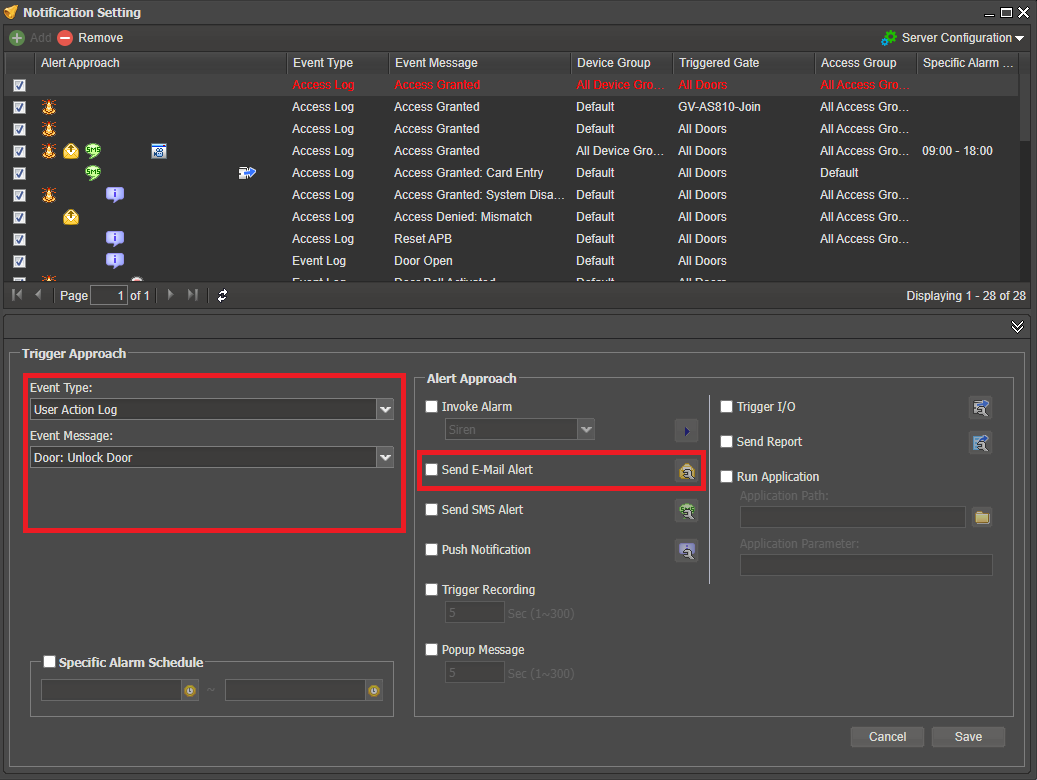
Task: Open the Event Message dropdown
Action: tap(386, 457)
